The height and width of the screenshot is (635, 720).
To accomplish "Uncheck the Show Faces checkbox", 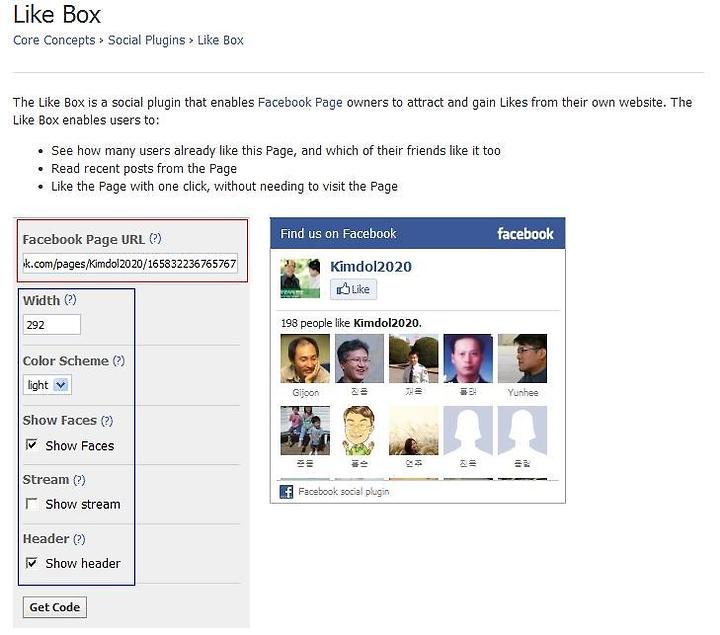I will (32, 445).
